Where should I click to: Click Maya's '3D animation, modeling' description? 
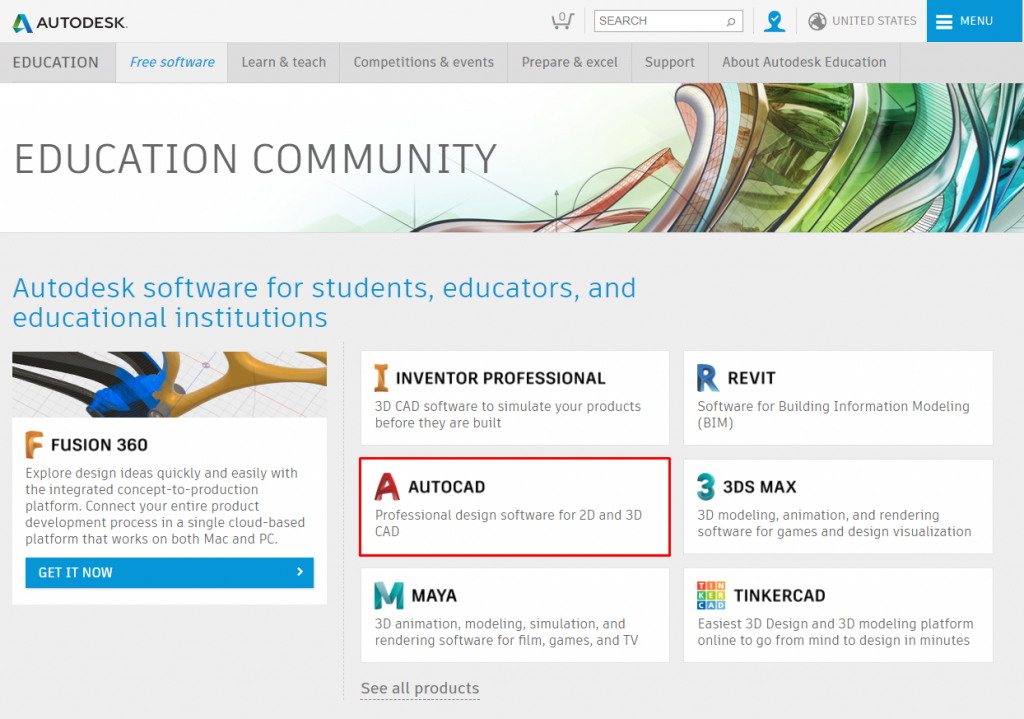(x=506, y=632)
